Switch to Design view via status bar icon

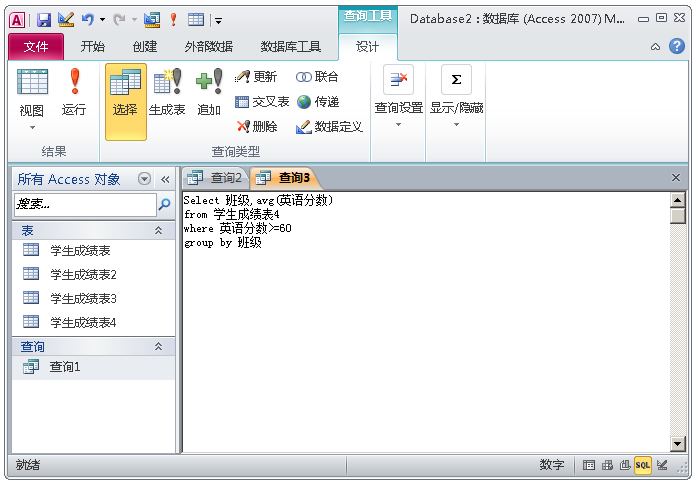pos(662,465)
